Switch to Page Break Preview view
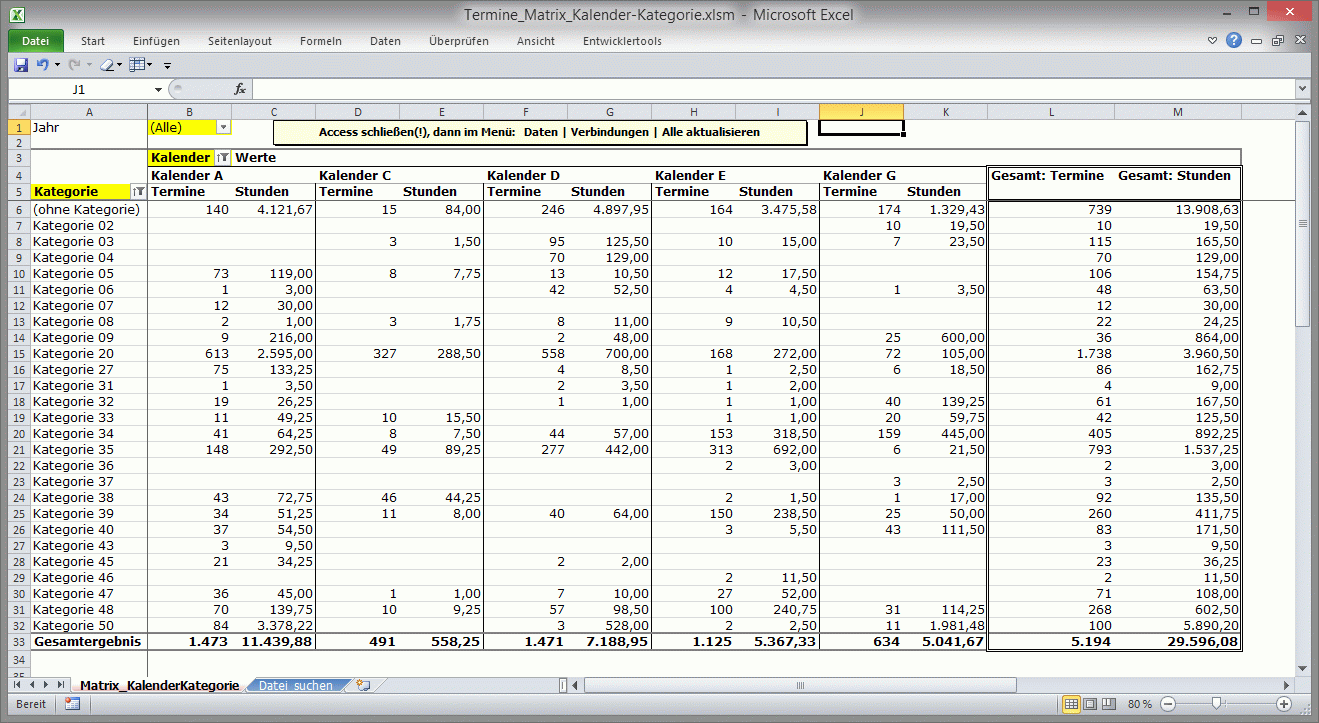Viewport: 1319px width, 723px height. pyautogui.click(x=1110, y=704)
